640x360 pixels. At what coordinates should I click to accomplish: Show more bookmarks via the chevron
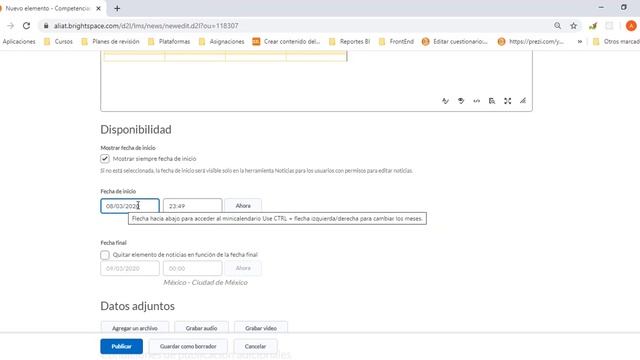(x=580, y=42)
